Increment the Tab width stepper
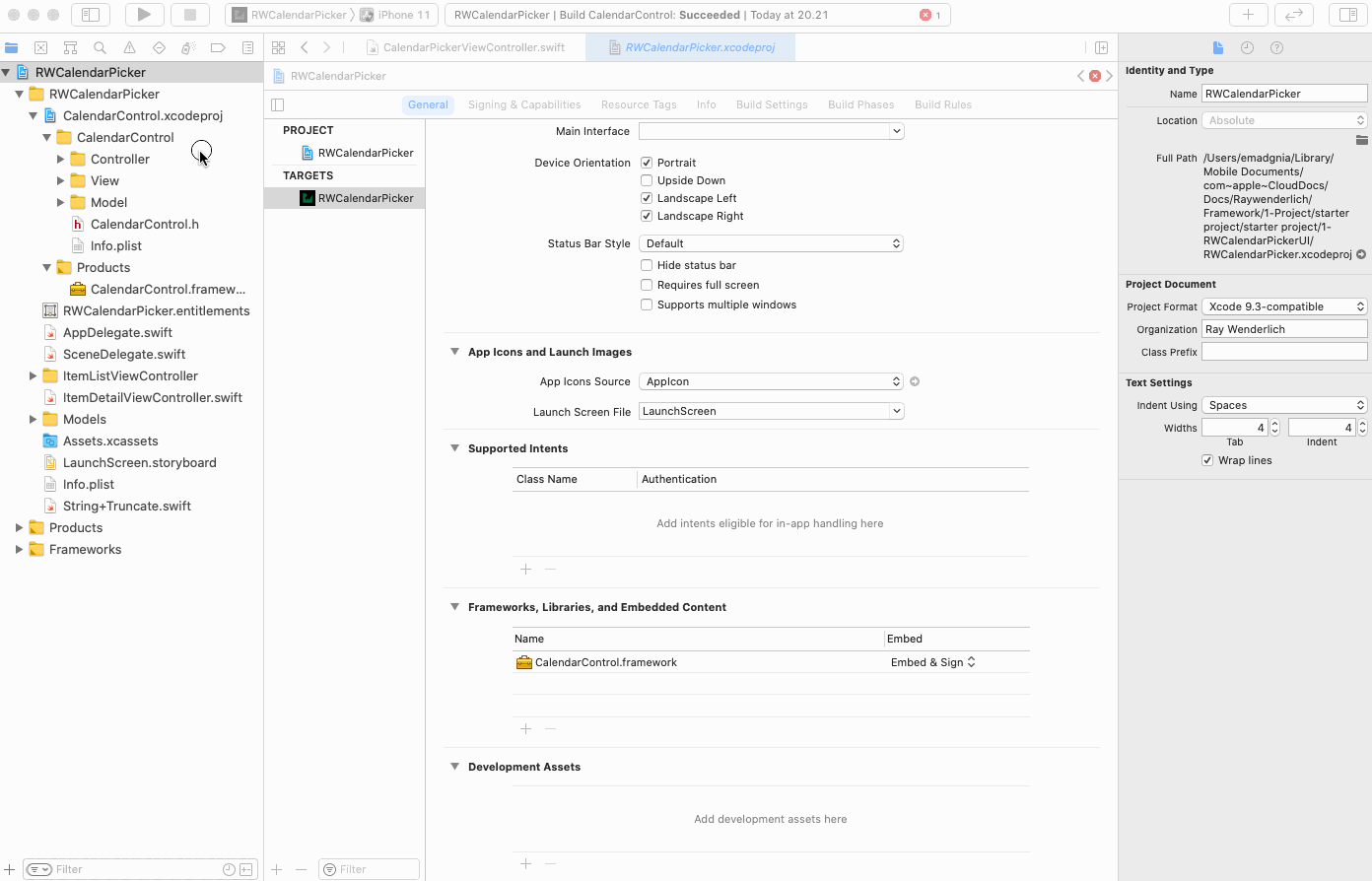The width and height of the screenshot is (1372, 881). coord(1274,424)
